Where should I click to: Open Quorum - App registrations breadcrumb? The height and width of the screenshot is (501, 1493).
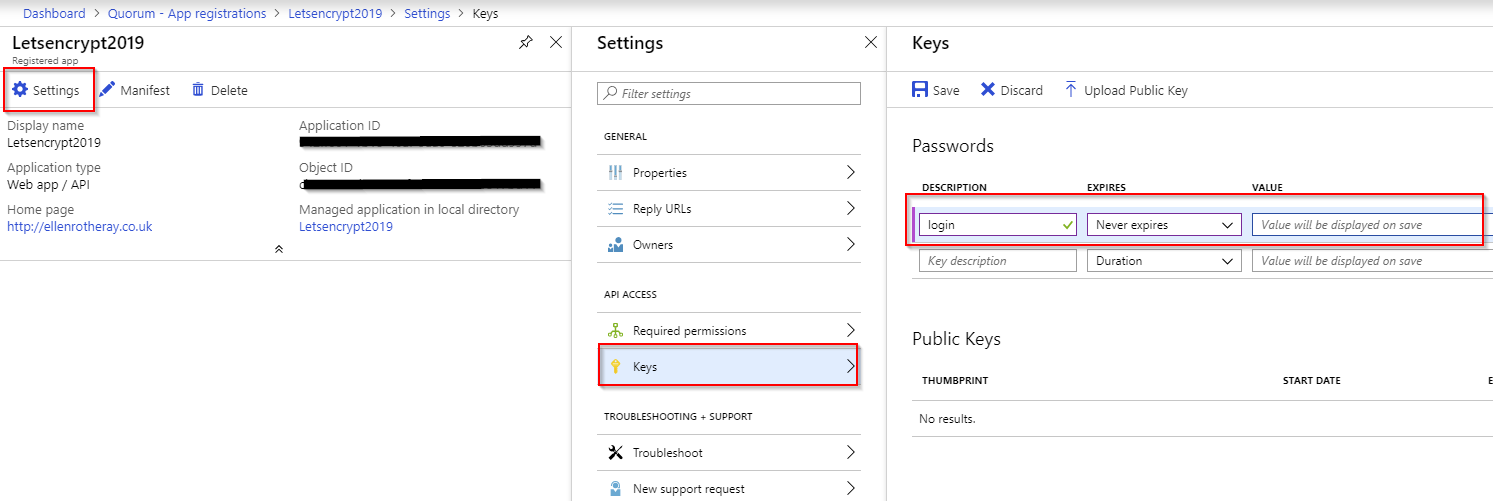pos(187,14)
